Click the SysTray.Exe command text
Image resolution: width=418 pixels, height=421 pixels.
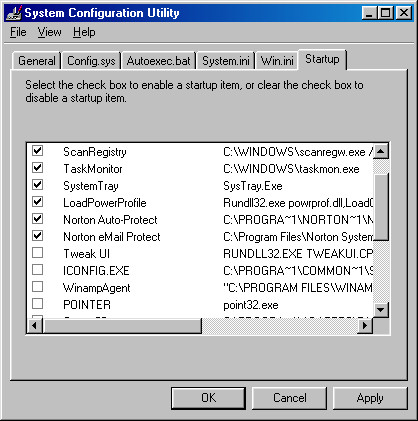253,186
